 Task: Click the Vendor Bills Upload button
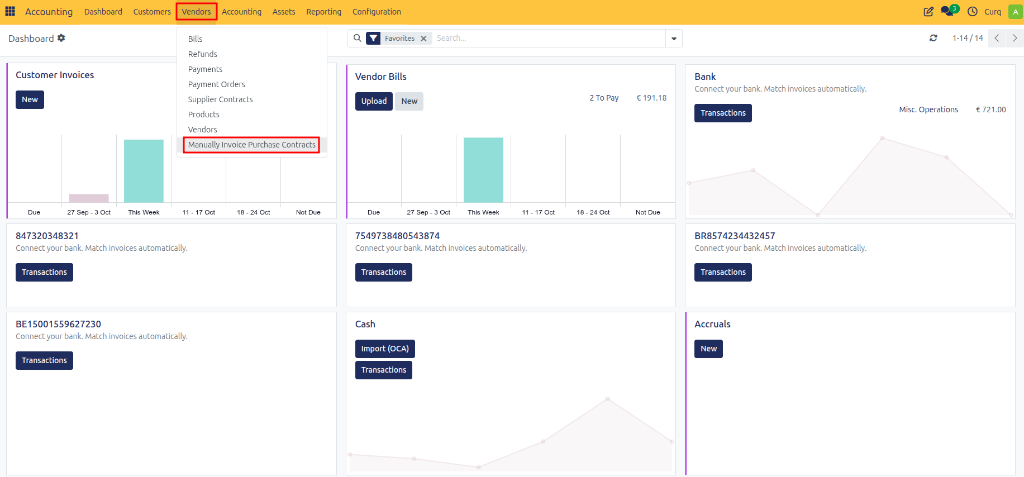[x=374, y=101]
